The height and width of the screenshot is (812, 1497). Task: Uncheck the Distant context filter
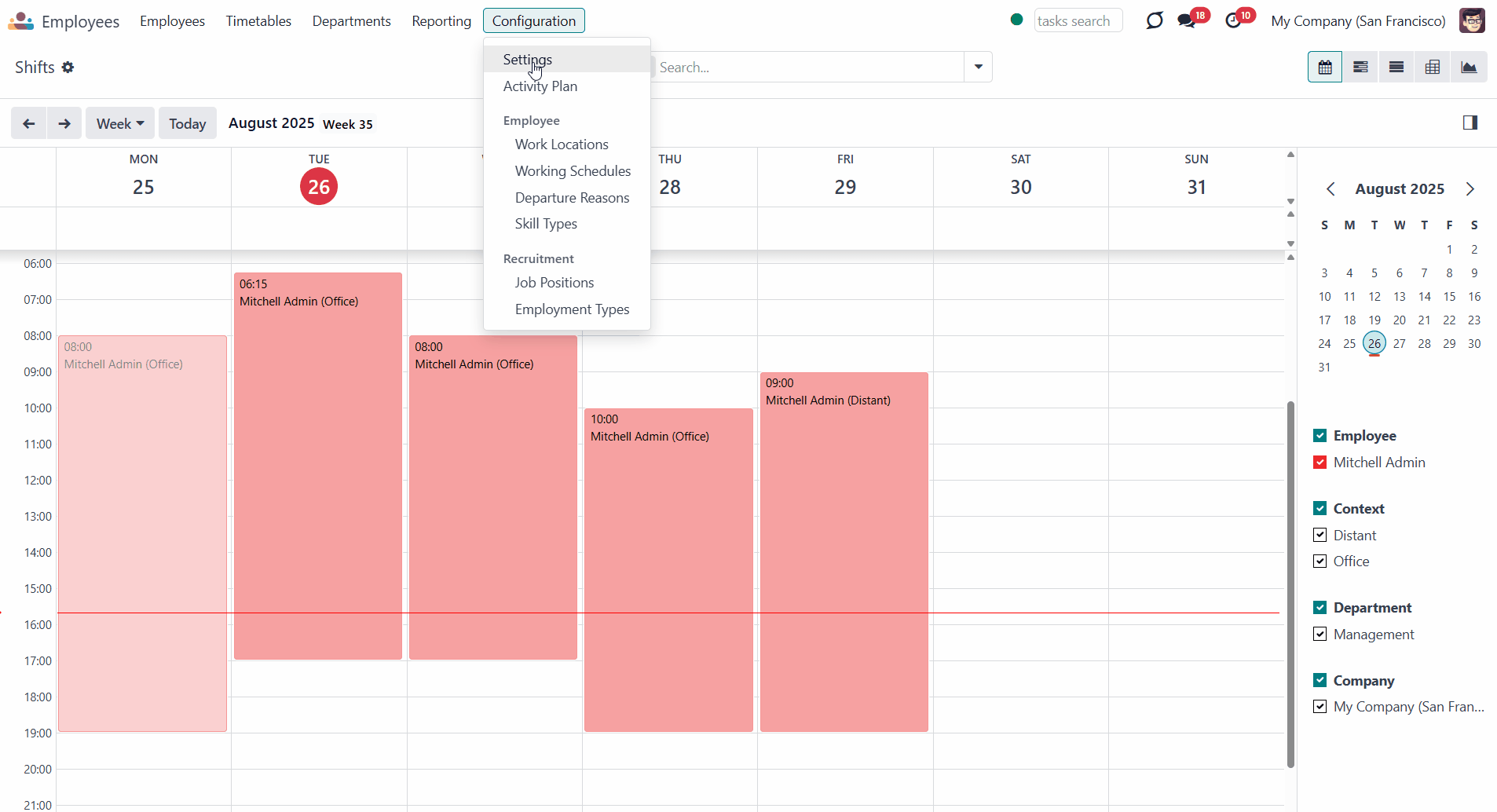click(1320, 535)
